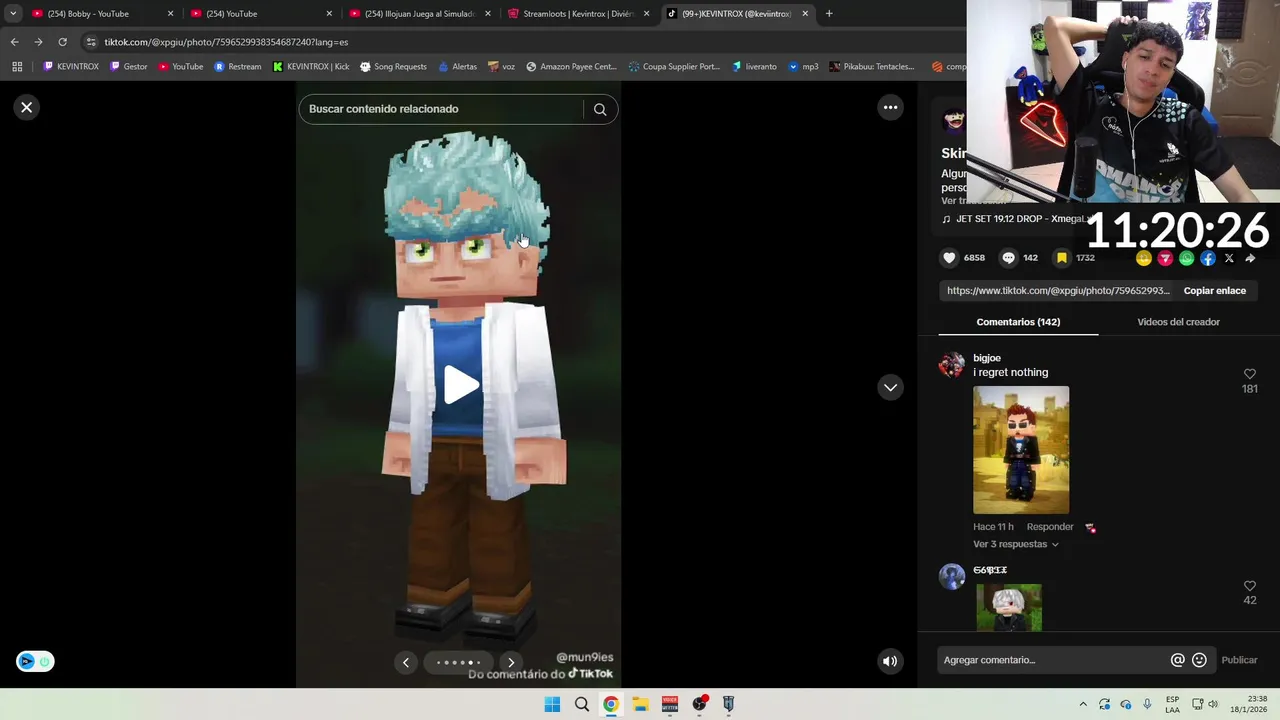Open the emoji picker in comment box
1280x720 pixels.
[1199, 660]
